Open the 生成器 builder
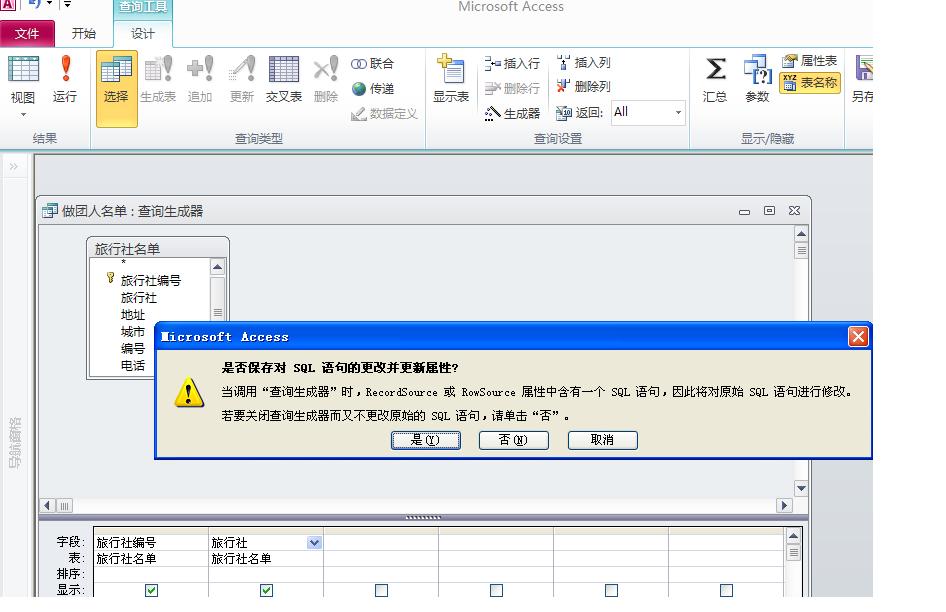The image size is (946, 612). (512, 113)
